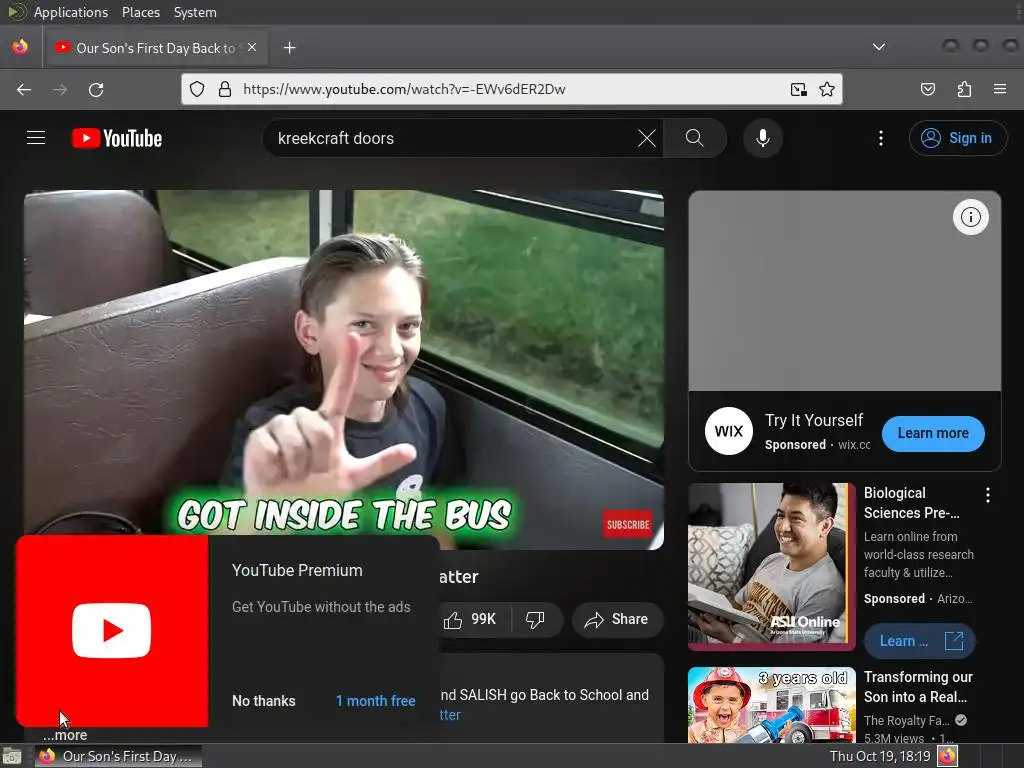Dismiss Premium popup with No thanks
1024x768 pixels.
(x=264, y=701)
